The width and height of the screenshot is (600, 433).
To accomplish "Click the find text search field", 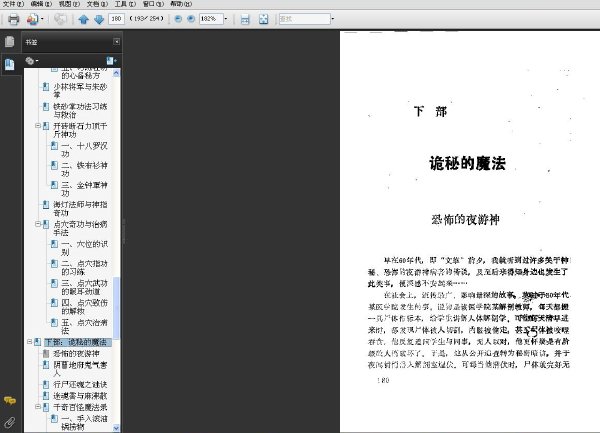I will tap(305, 18).
